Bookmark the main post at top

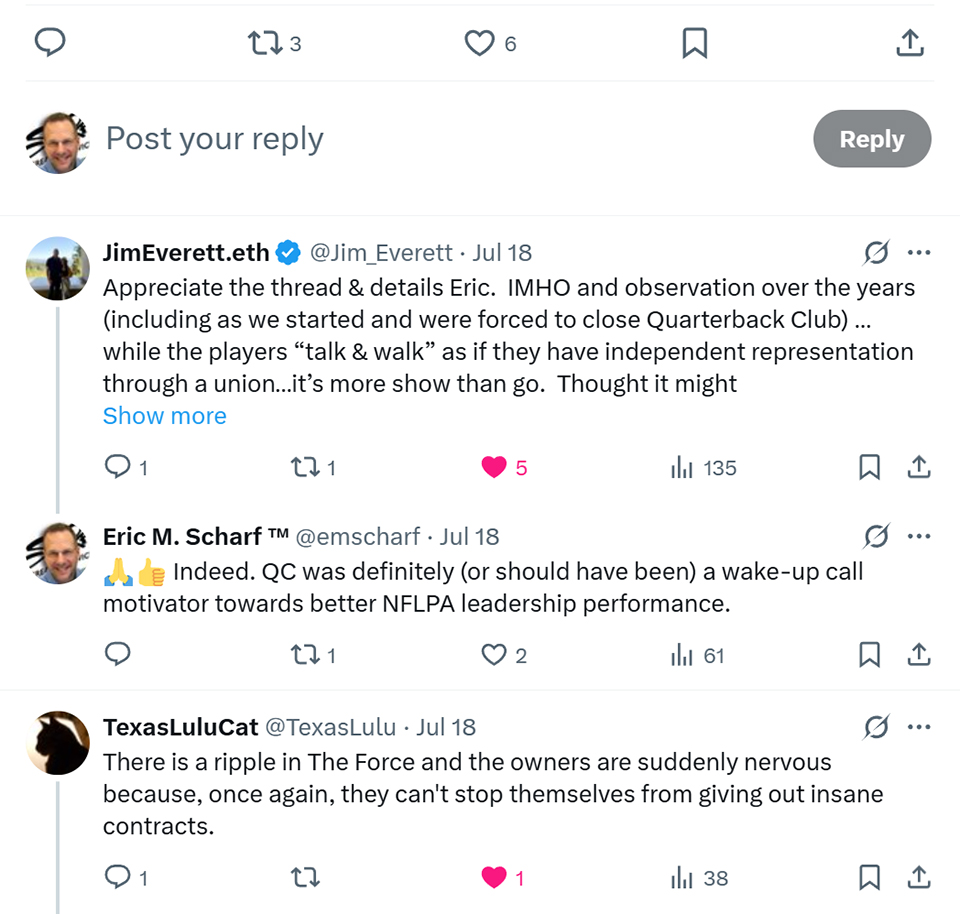(695, 43)
